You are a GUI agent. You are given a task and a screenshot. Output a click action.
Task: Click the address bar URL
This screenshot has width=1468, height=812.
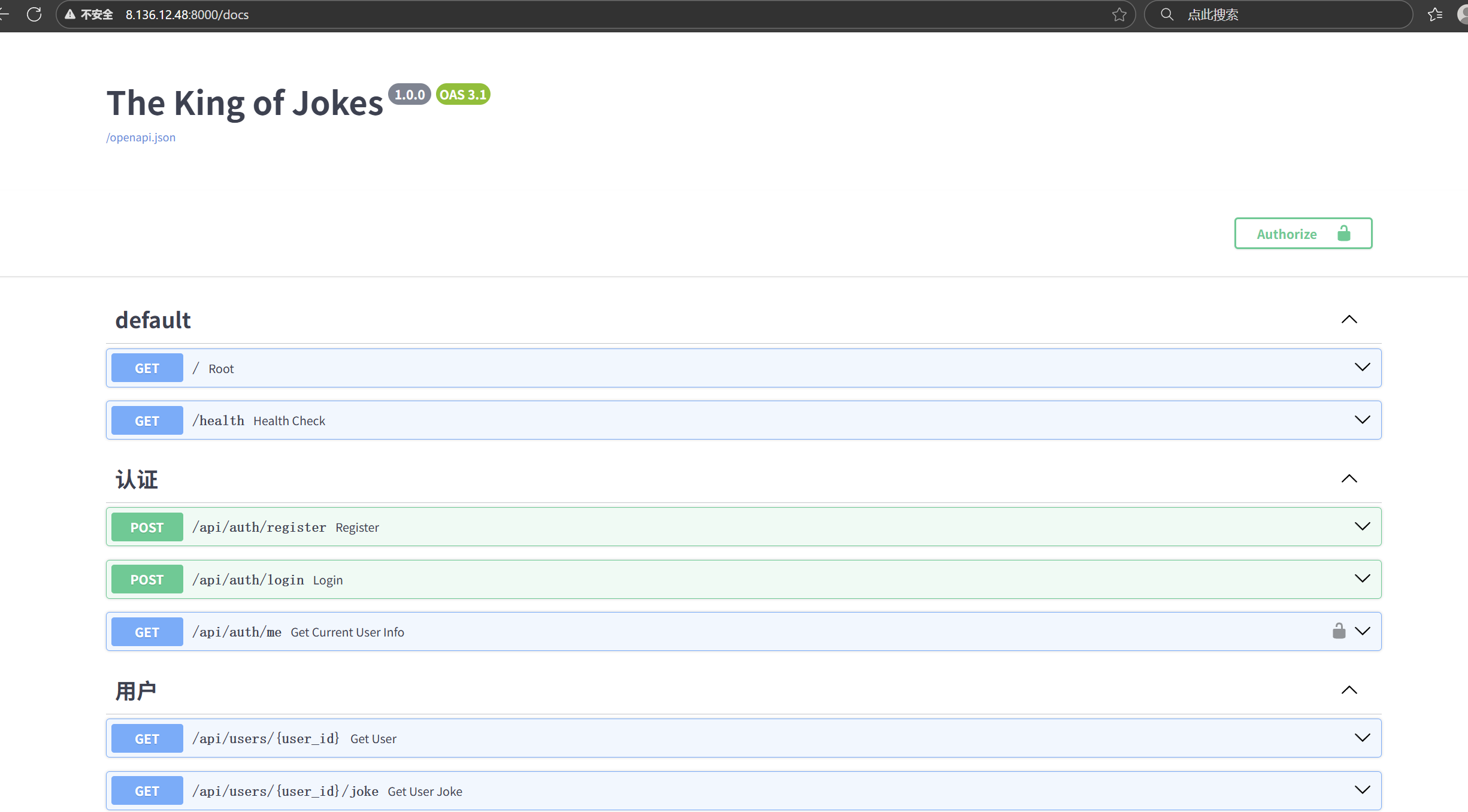coord(187,14)
